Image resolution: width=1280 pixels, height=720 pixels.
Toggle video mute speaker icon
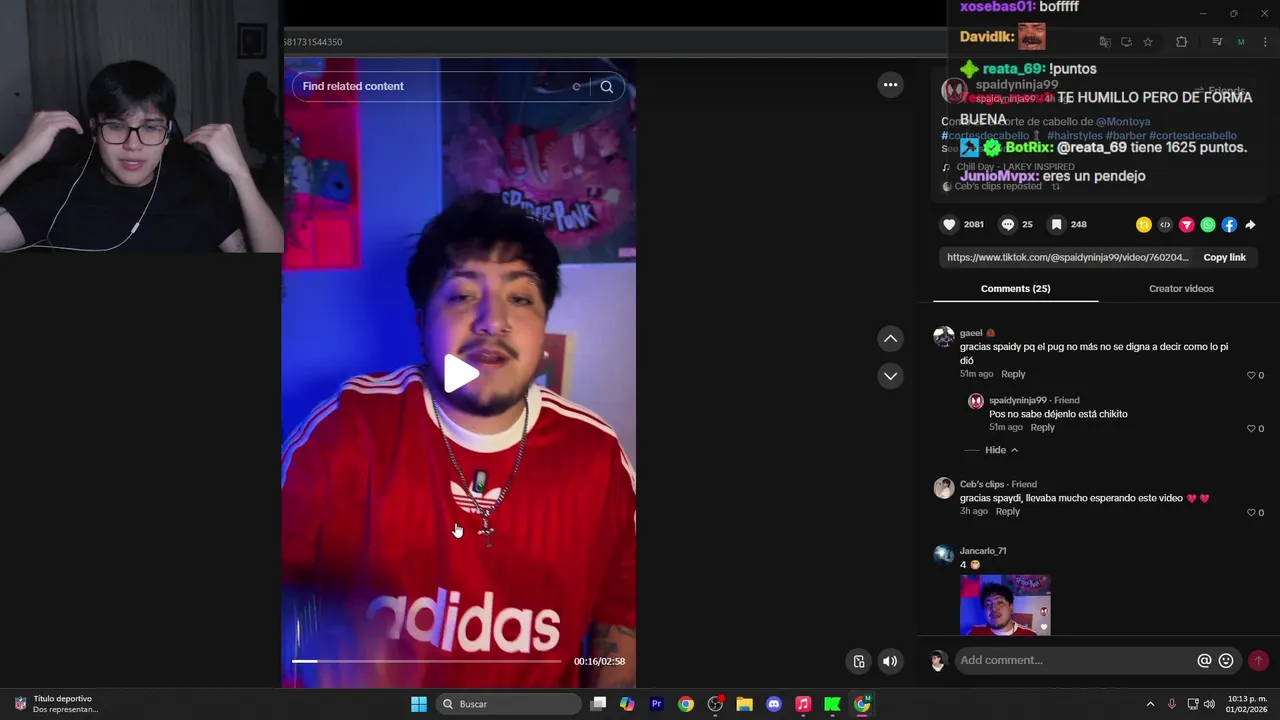tap(889, 661)
